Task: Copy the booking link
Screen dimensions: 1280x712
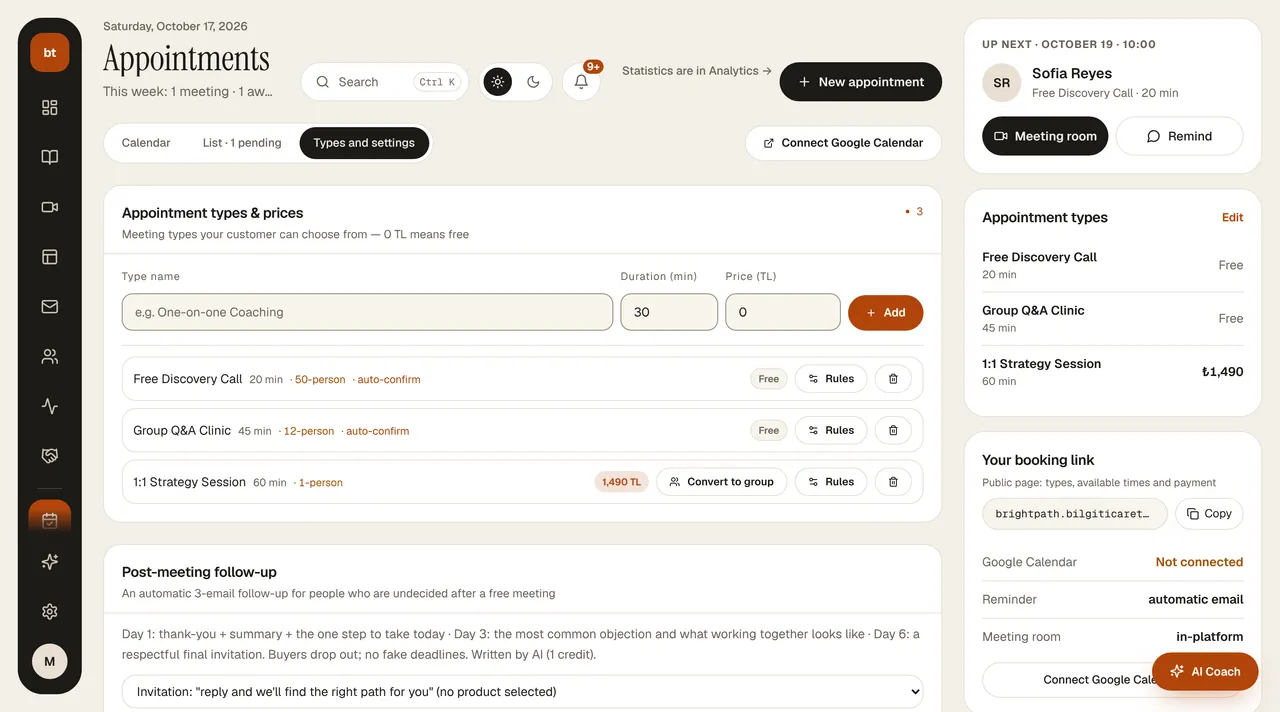Action: click(x=1209, y=513)
